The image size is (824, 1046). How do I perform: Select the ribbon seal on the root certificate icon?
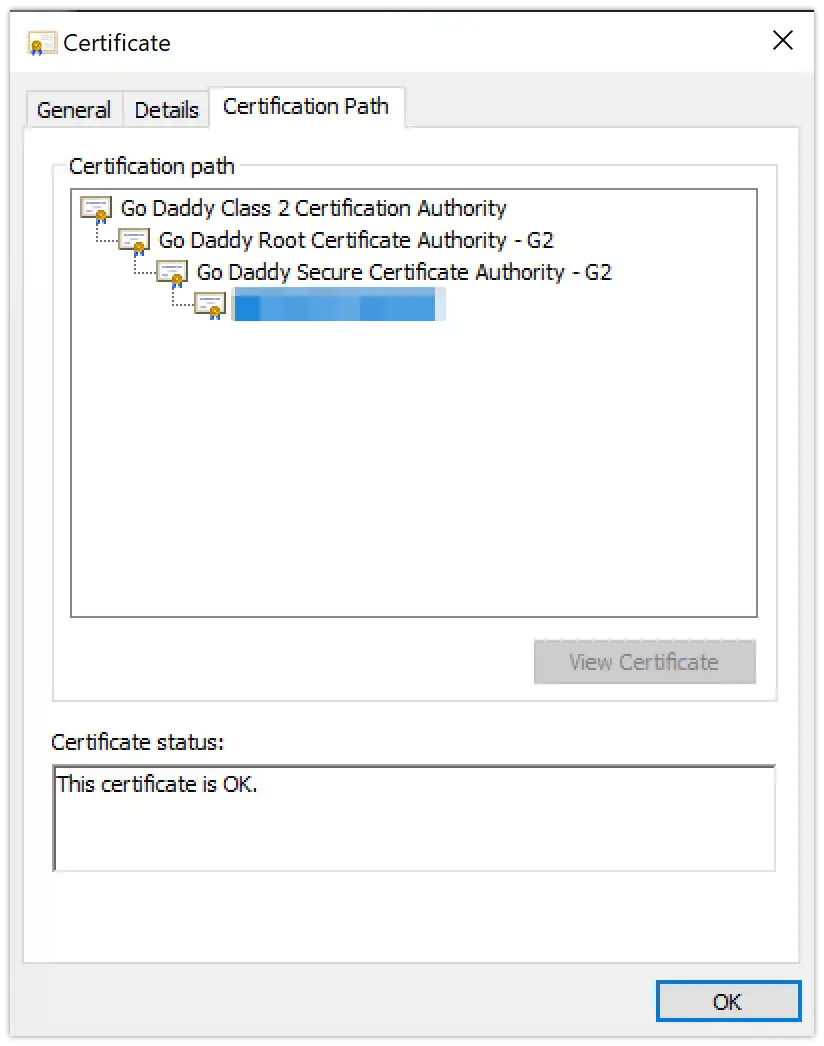[x=101, y=215]
